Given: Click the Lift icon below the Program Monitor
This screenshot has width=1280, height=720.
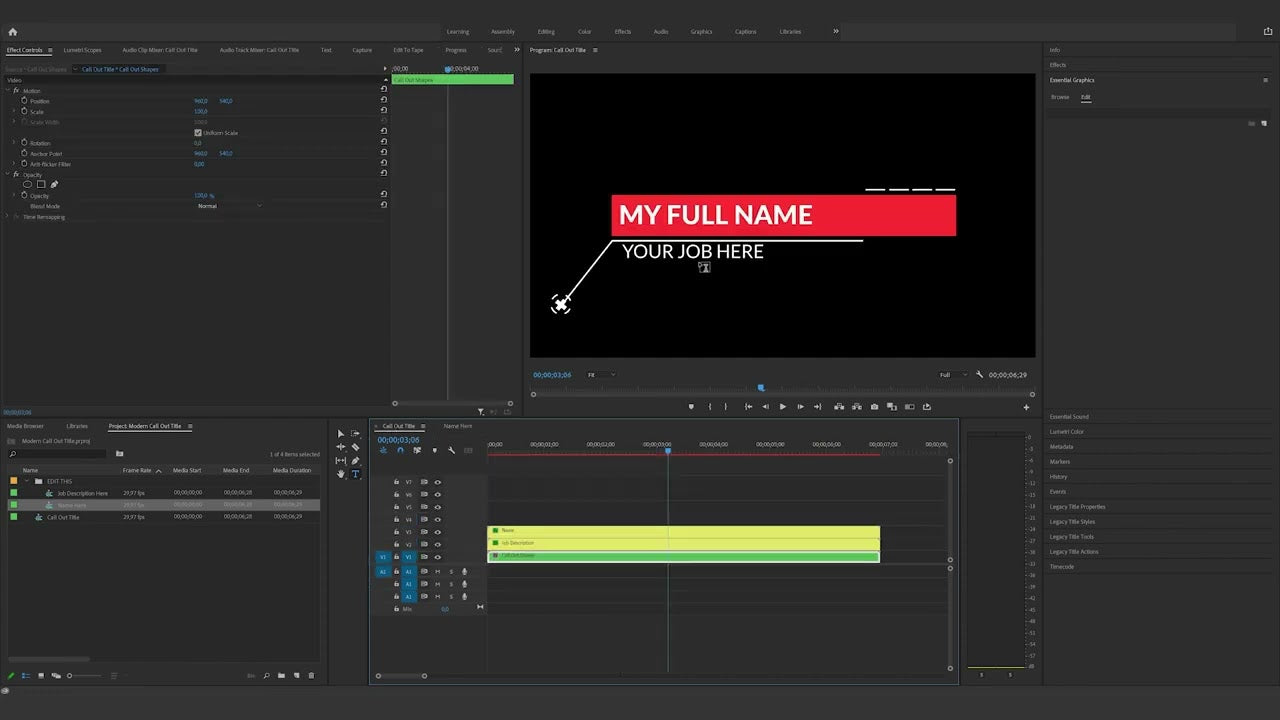Looking at the screenshot, I should click(839, 407).
